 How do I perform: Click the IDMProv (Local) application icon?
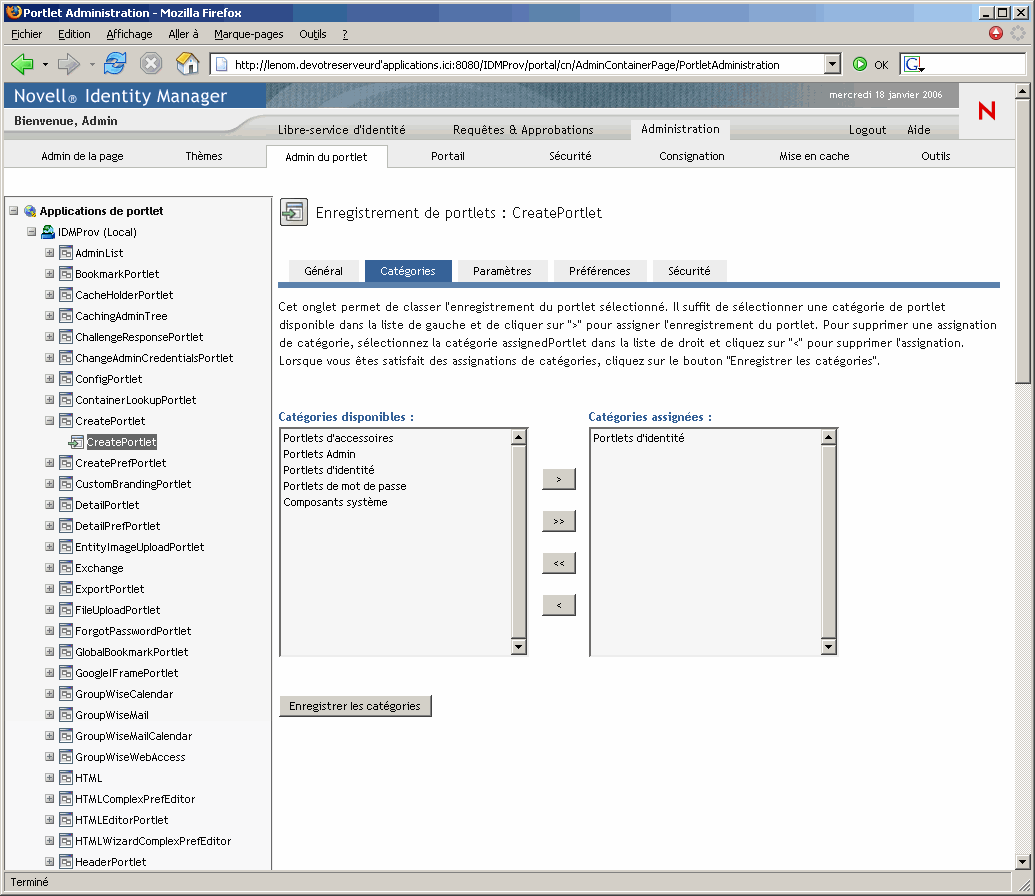[48, 232]
